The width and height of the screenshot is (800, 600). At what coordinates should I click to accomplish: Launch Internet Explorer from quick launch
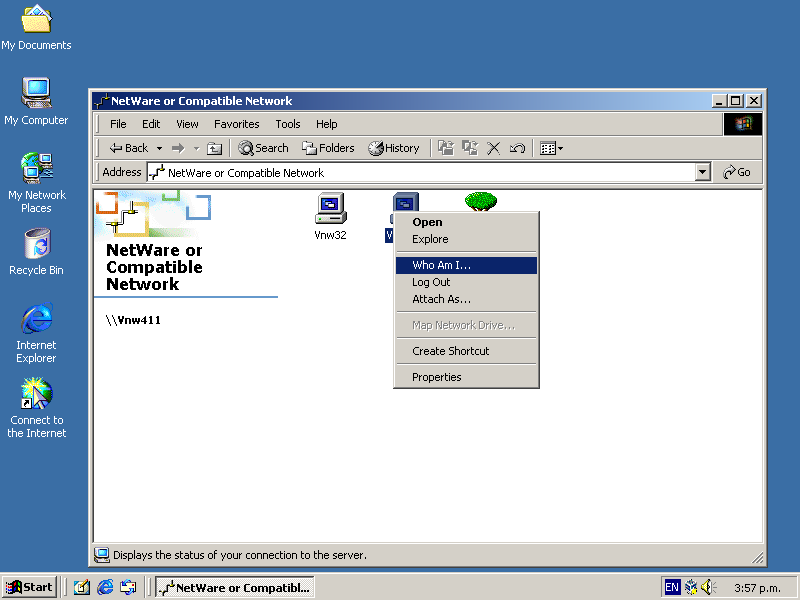point(105,587)
